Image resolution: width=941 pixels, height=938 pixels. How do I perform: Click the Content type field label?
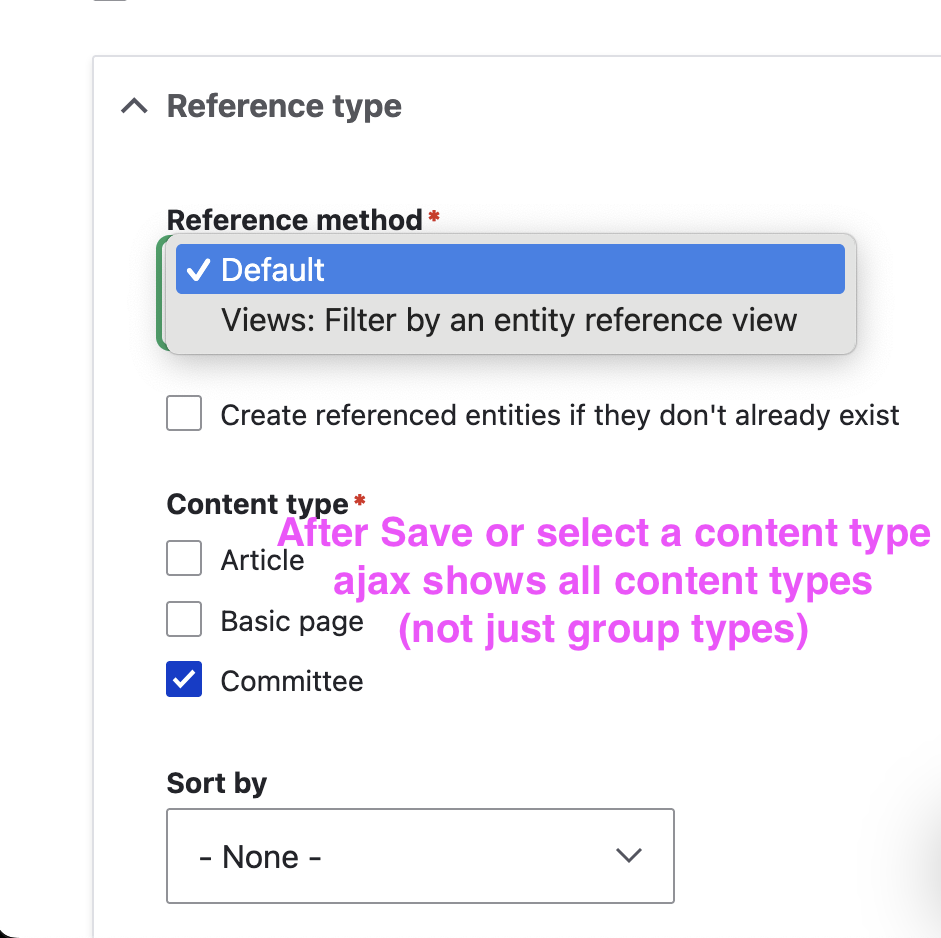[258, 504]
